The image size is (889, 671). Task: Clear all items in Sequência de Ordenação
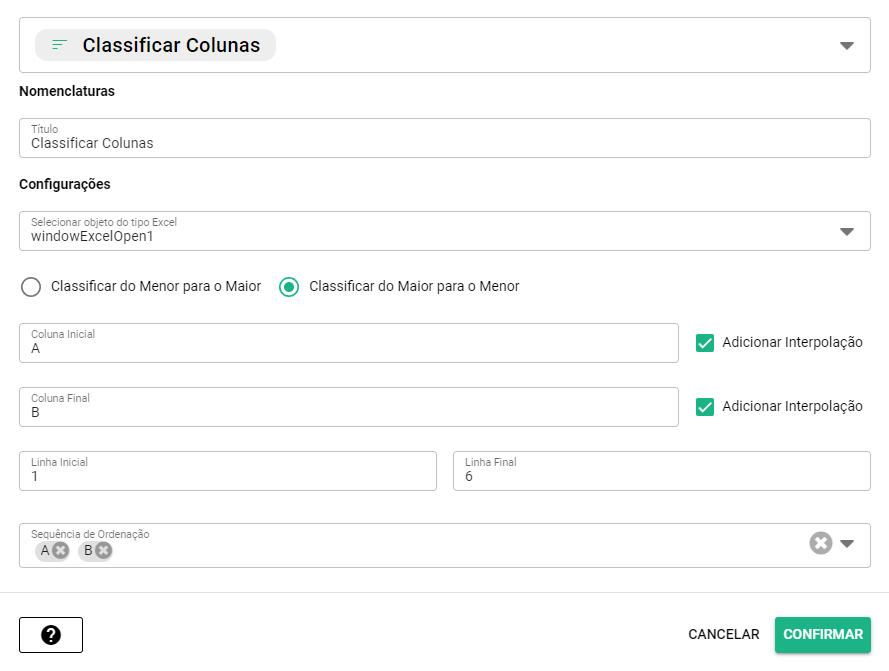820,543
